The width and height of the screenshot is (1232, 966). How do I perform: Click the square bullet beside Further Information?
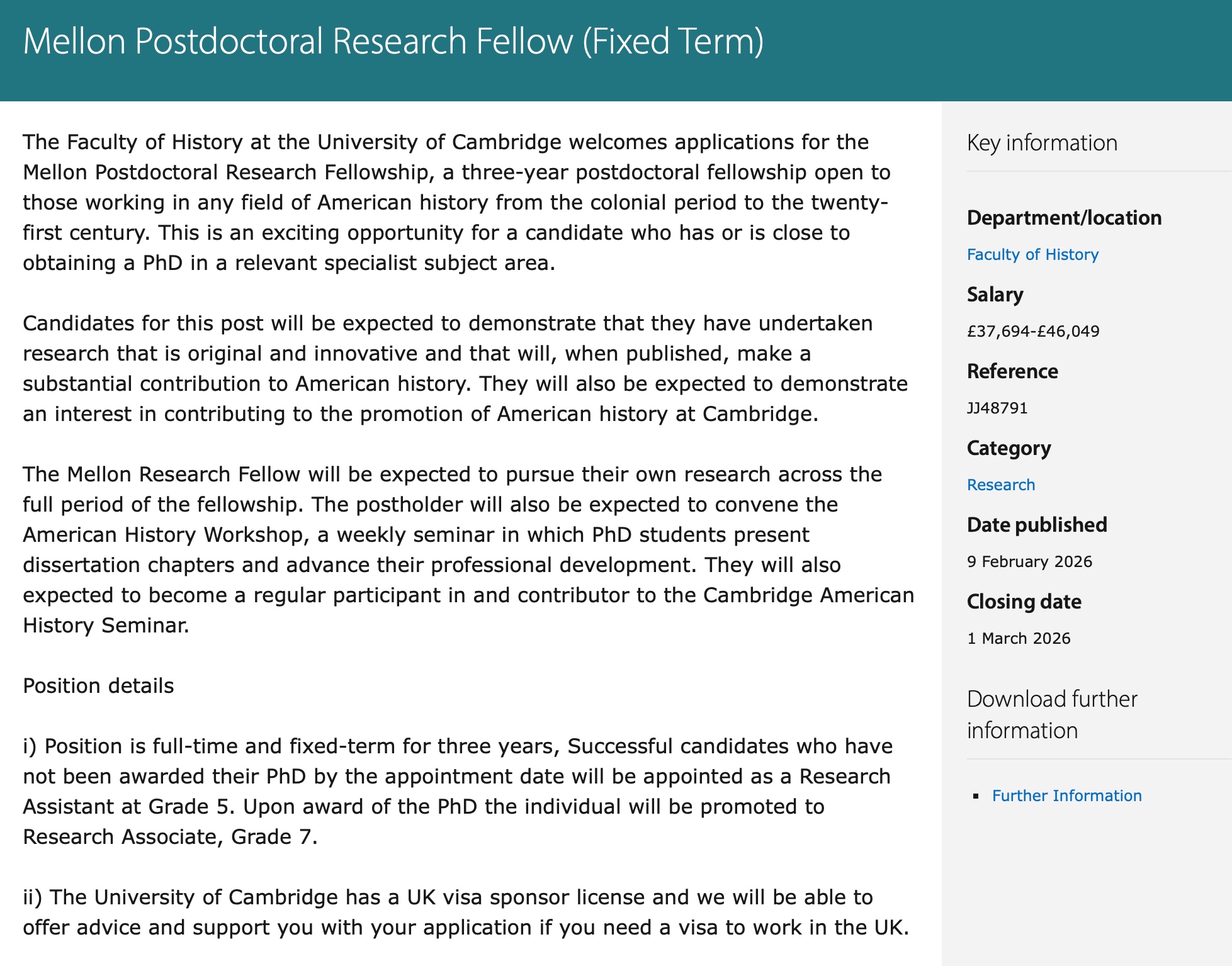pyautogui.click(x=976, y=796)
